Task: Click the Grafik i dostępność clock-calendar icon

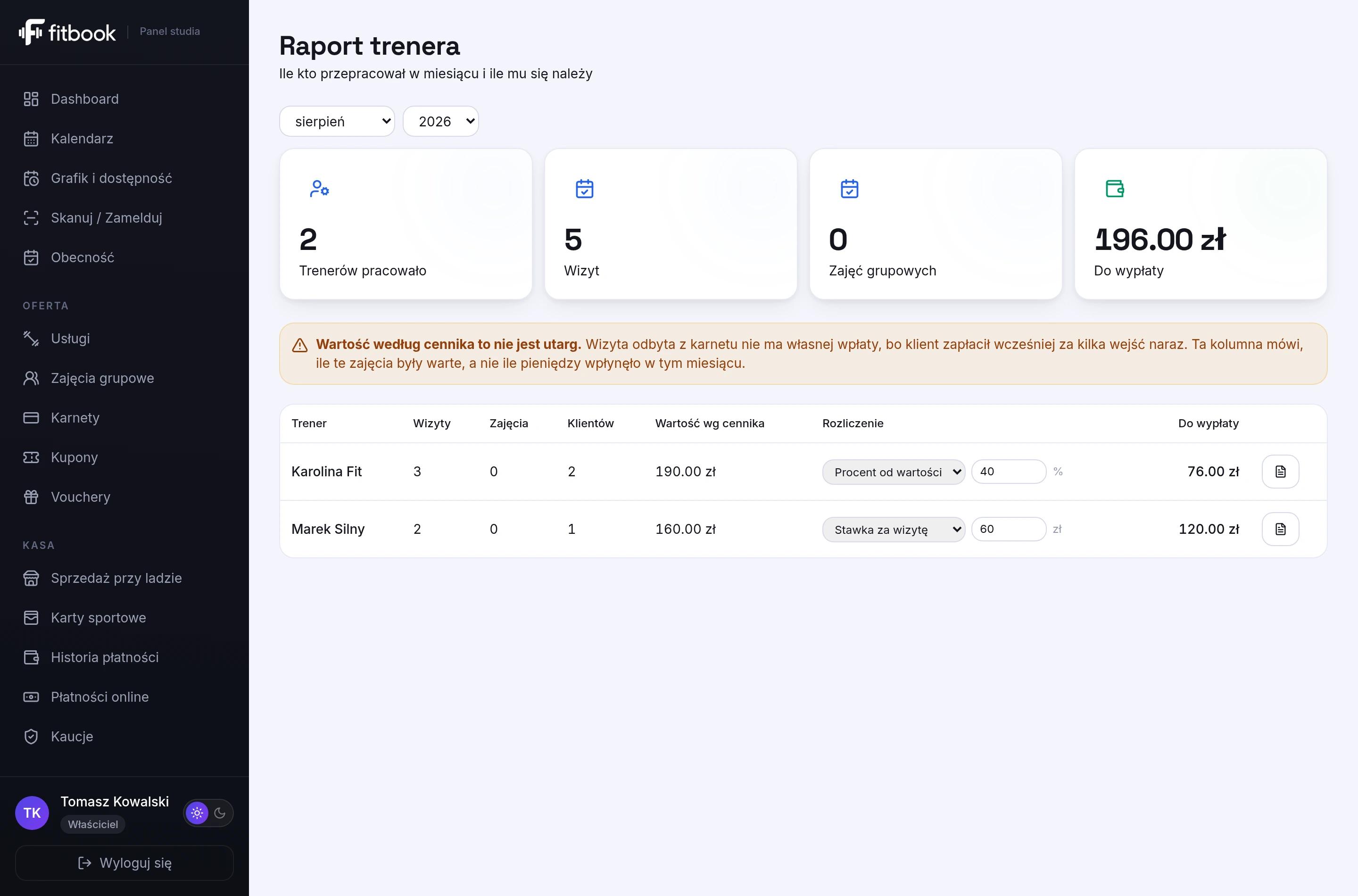Action: click(x=31, y=178)
